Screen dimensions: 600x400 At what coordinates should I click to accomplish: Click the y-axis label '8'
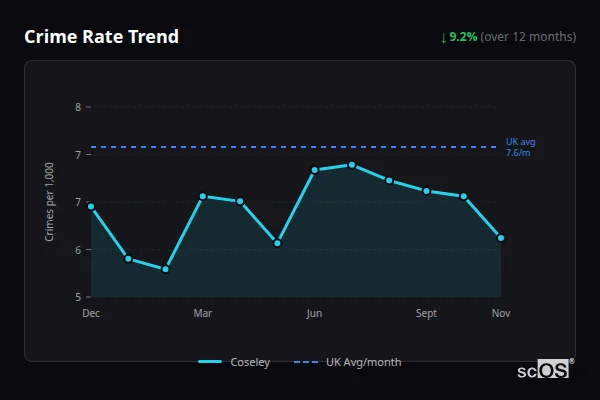pyautogui.click(x=78, y=107)
